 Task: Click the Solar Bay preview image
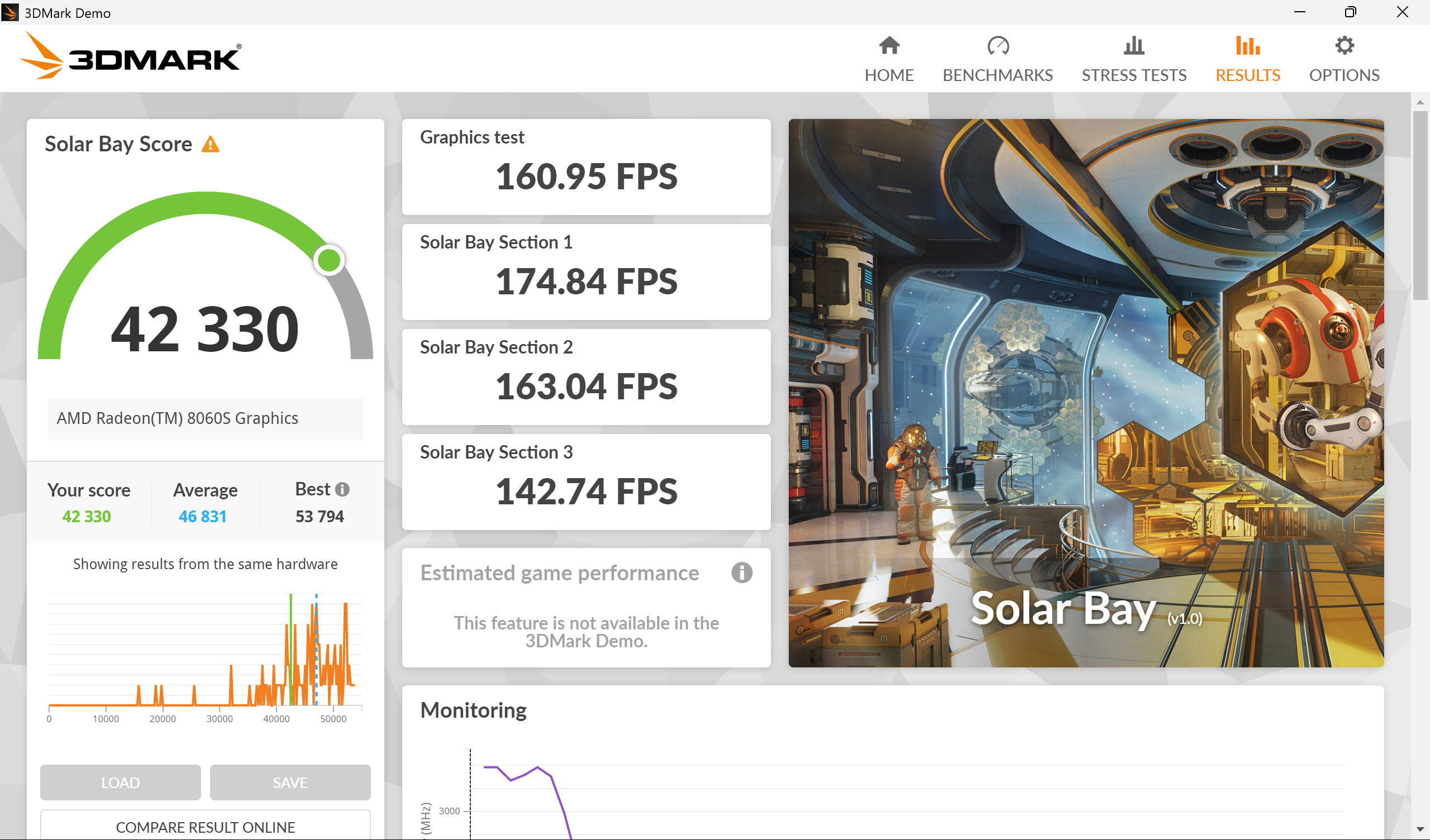1085,392
